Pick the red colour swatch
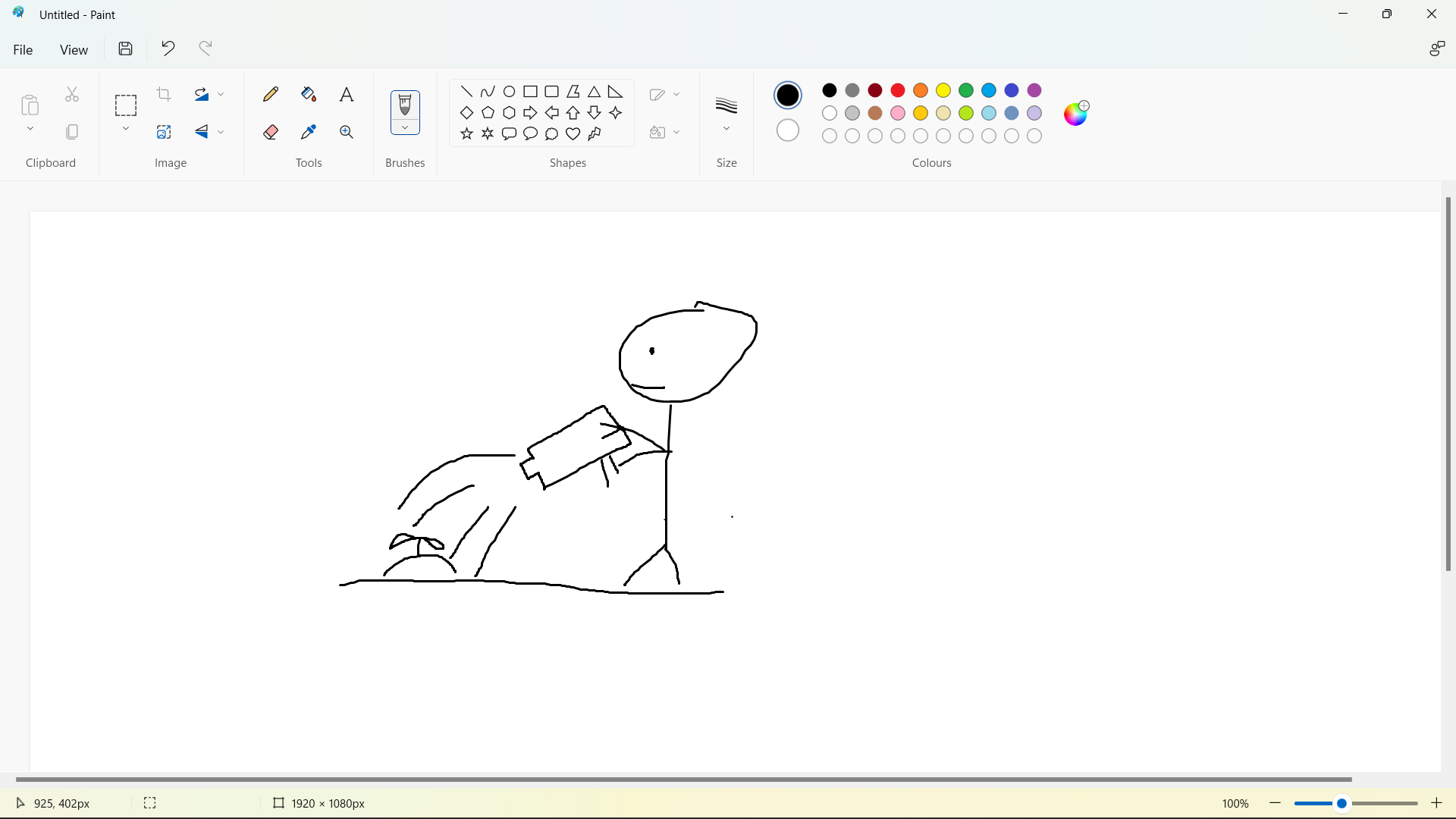Image resolution: width=1456 pixels, height=819 pixels. (x=898, y=90)
